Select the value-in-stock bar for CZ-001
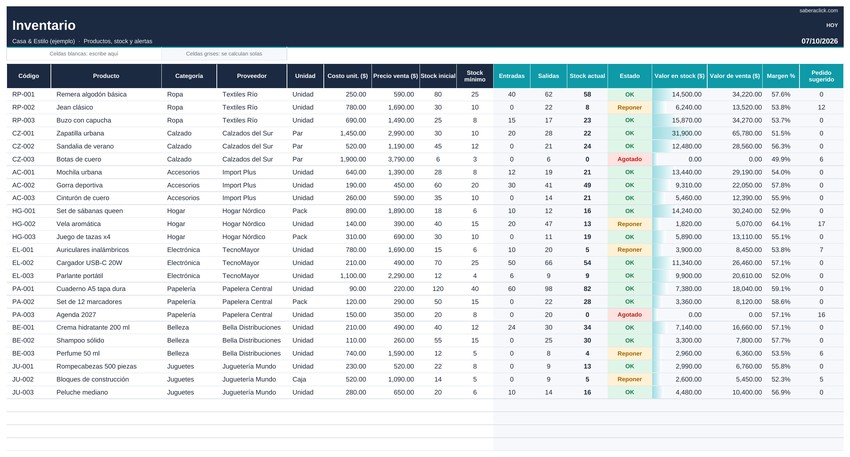The image size is (850, 457). pyautogui.click(x=680, y=133)
